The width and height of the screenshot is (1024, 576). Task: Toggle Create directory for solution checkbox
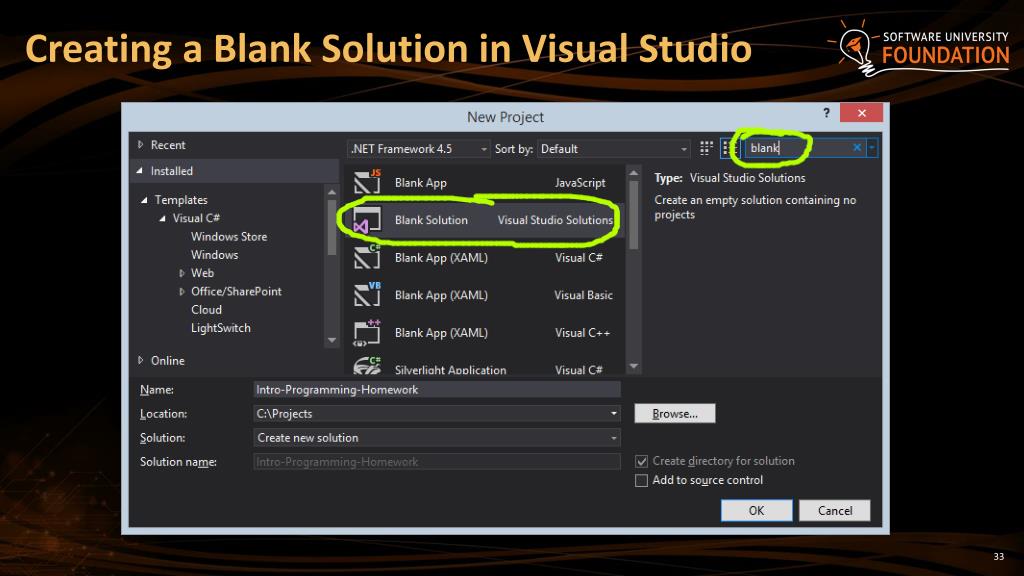(x=641, y=461)
